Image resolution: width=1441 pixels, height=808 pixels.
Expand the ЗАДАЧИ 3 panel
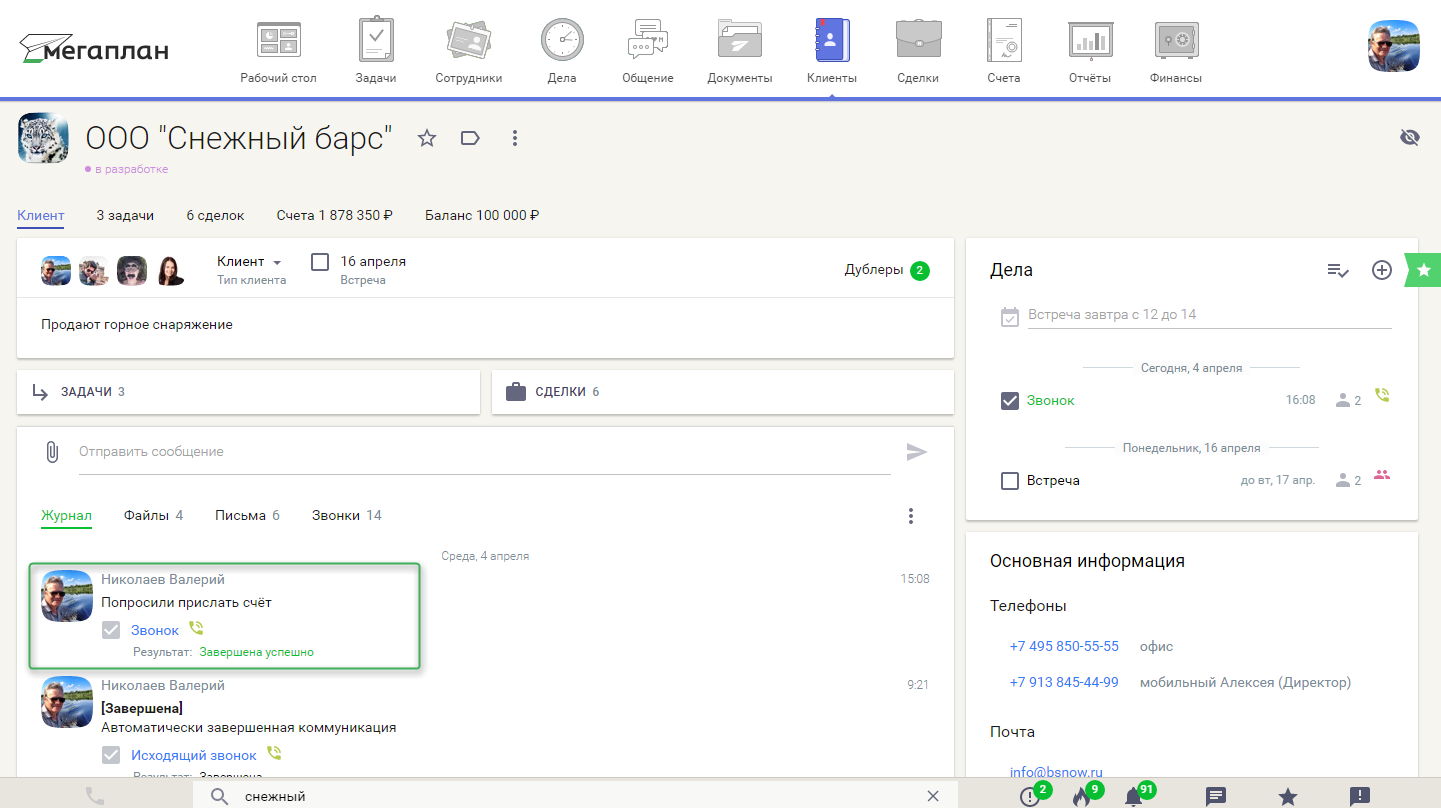248,392
